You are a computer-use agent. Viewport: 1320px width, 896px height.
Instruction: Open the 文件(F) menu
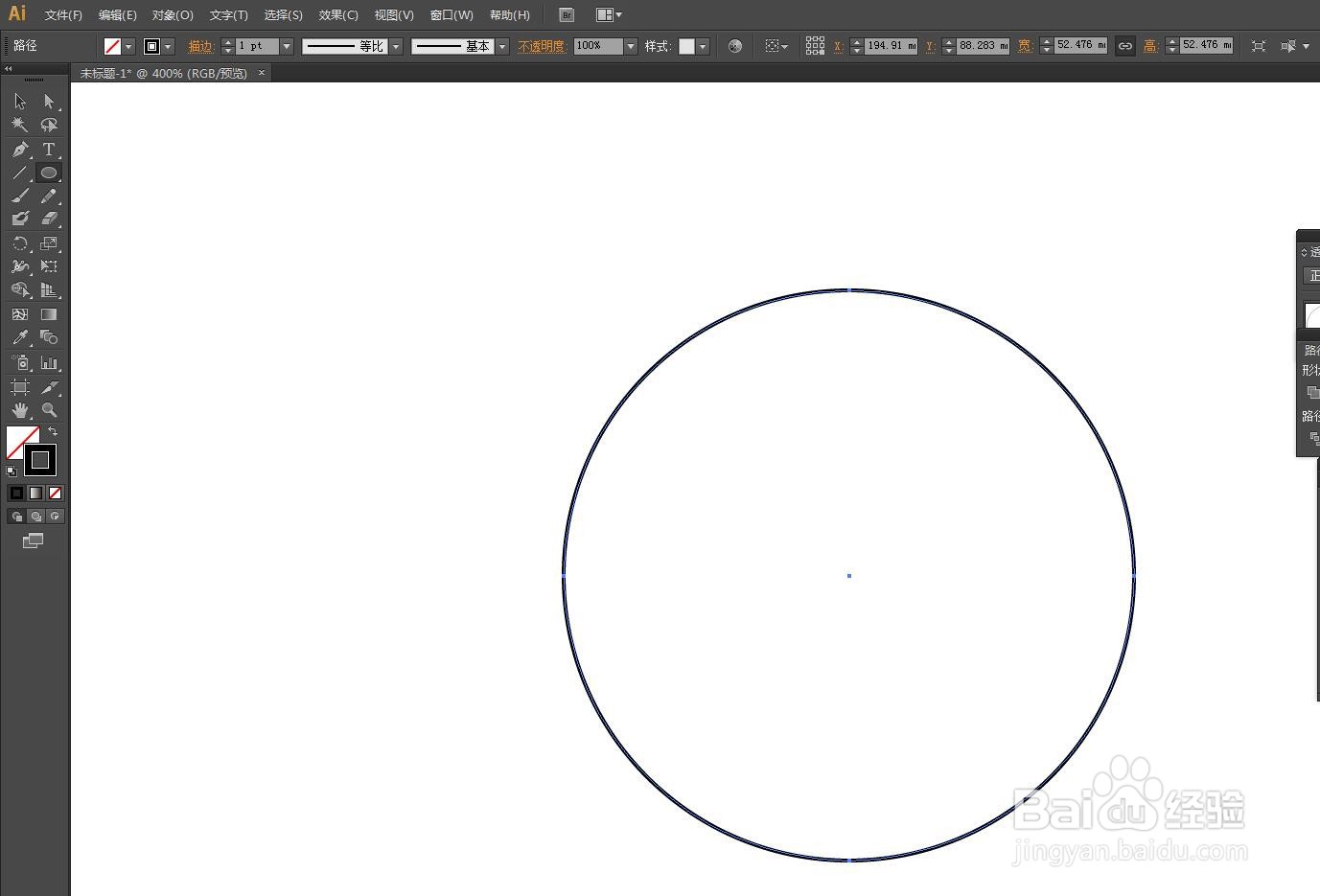63,15
